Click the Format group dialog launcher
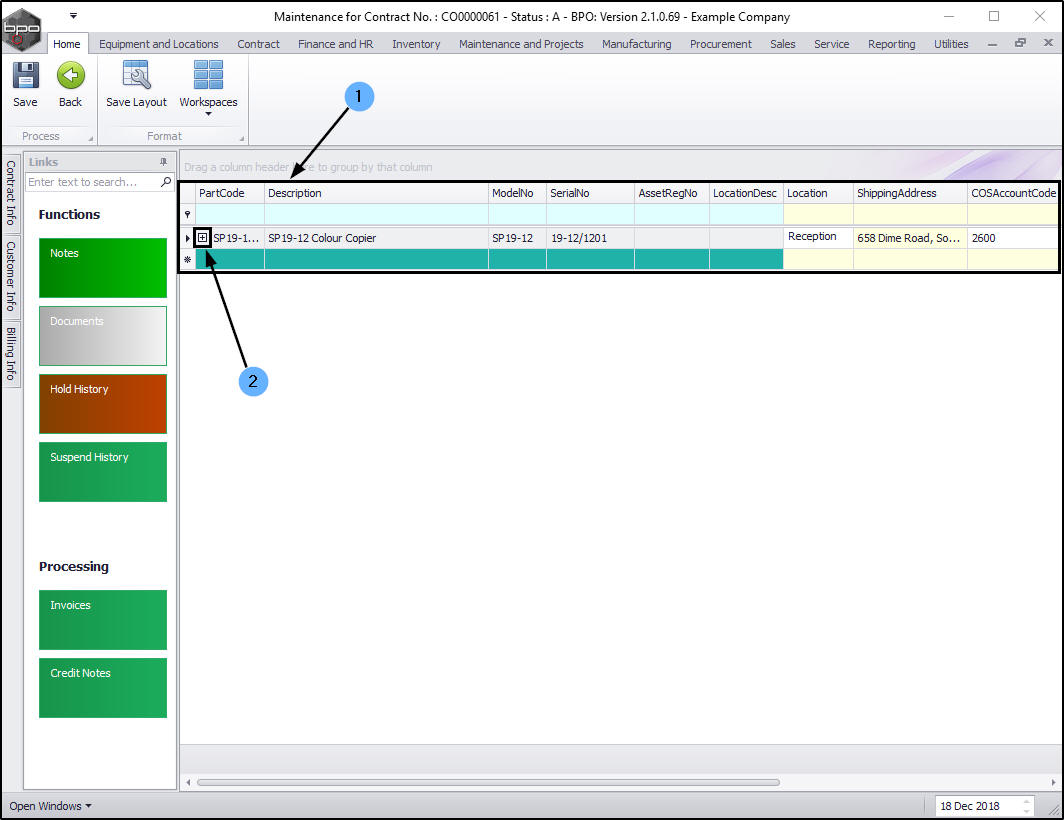This screenshot has width=1064, height=820. 242,138
